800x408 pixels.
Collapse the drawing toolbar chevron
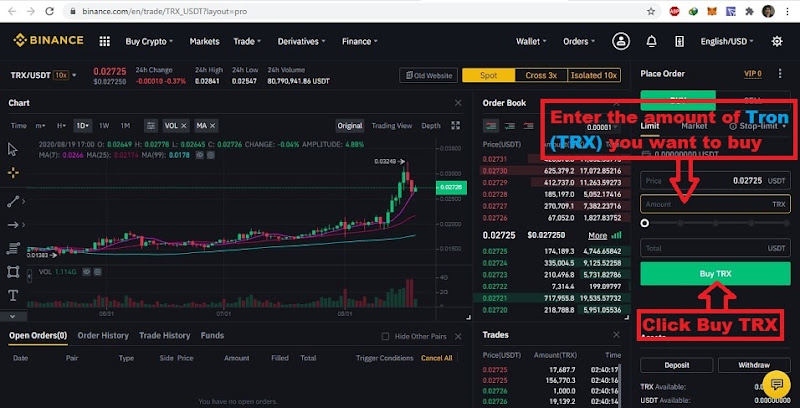(x=12, y=316)
